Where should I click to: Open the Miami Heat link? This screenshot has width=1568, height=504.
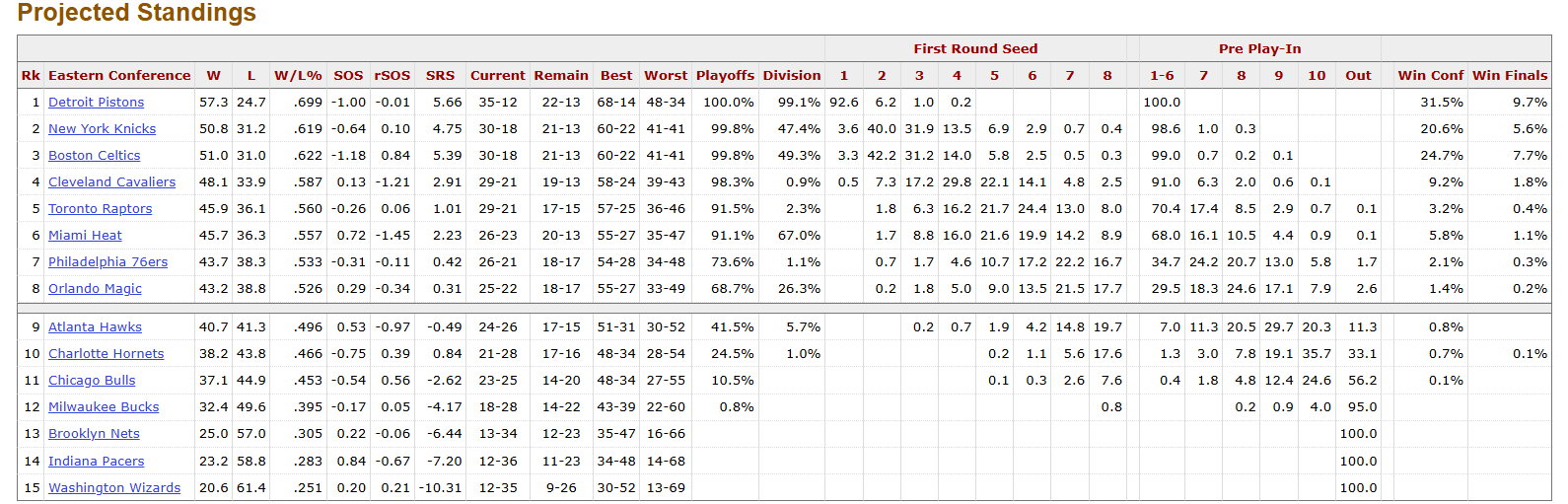(x=85, y=235)
